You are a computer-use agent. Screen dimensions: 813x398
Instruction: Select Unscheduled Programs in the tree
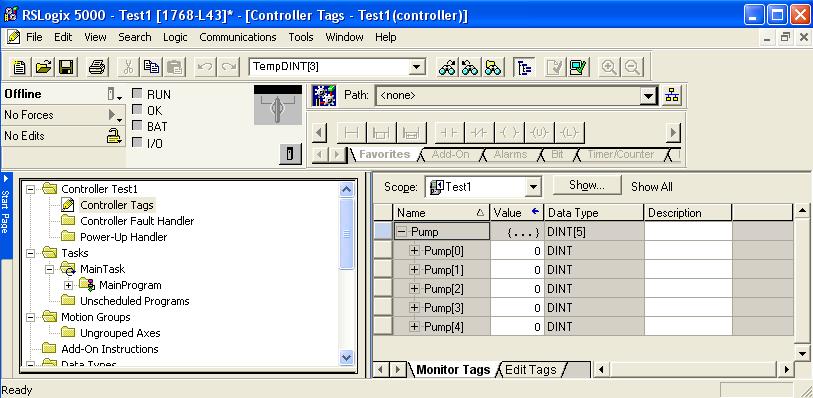click(134, 301)
